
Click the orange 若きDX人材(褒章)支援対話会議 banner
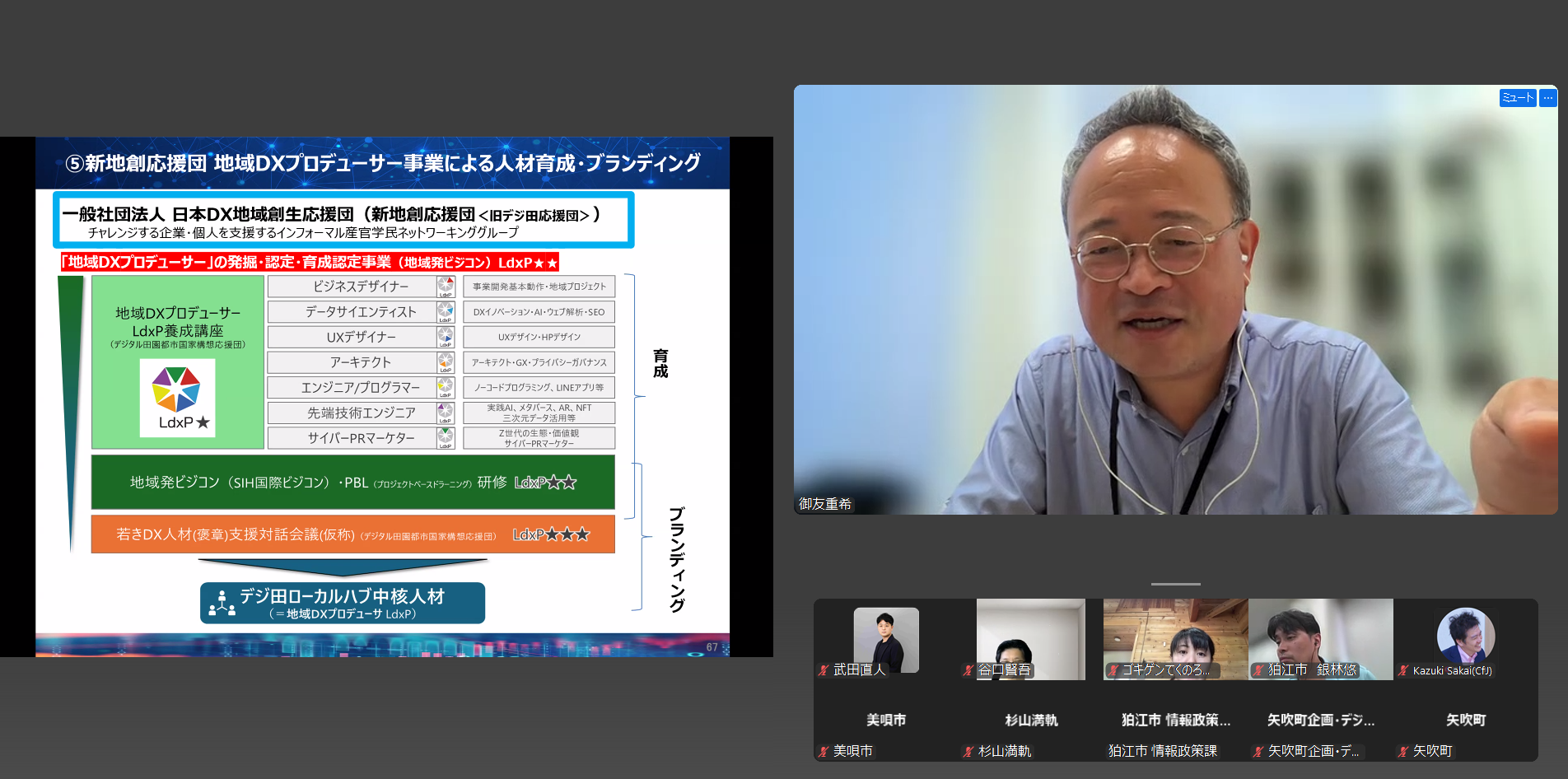click(x=353, y=534)
